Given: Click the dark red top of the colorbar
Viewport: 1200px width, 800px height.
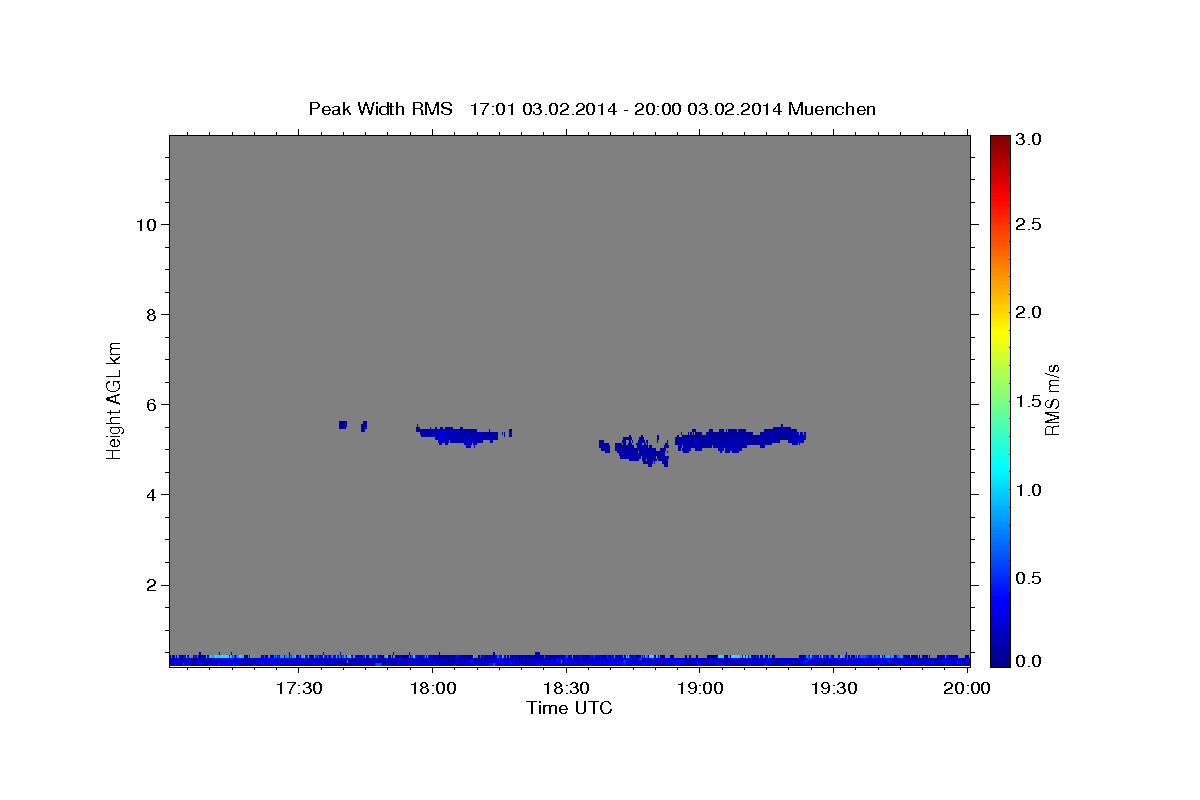Looking at the screenshot, I should [1000, 145].
